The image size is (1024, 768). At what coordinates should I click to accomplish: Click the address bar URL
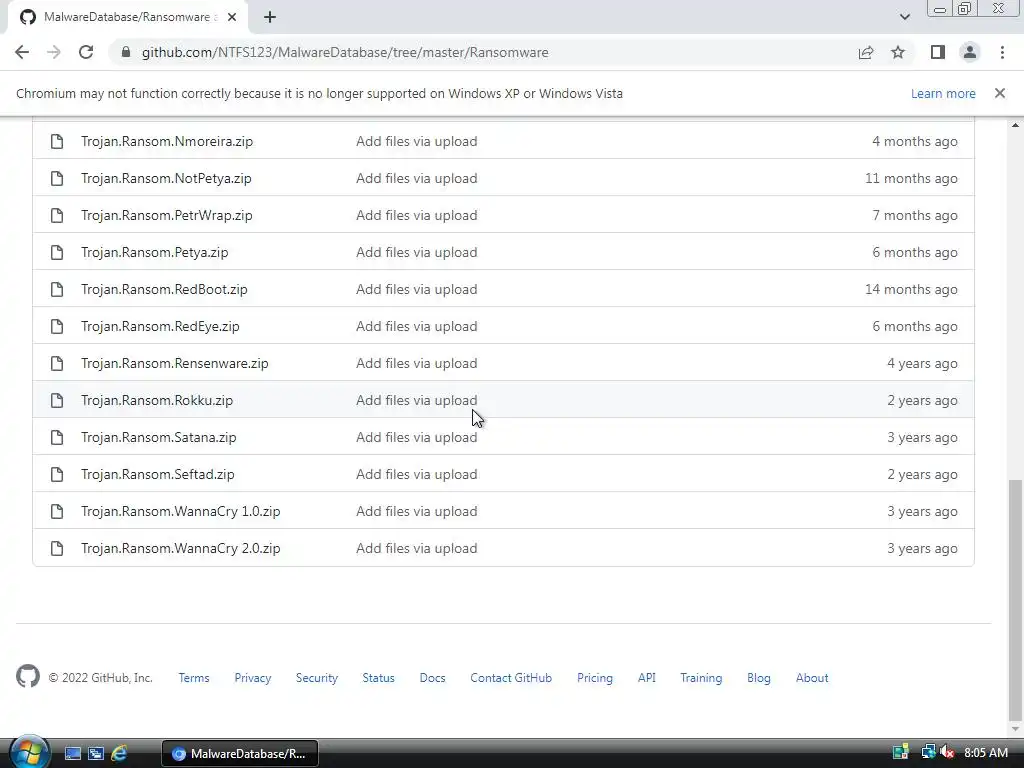[x=345, y=52]
